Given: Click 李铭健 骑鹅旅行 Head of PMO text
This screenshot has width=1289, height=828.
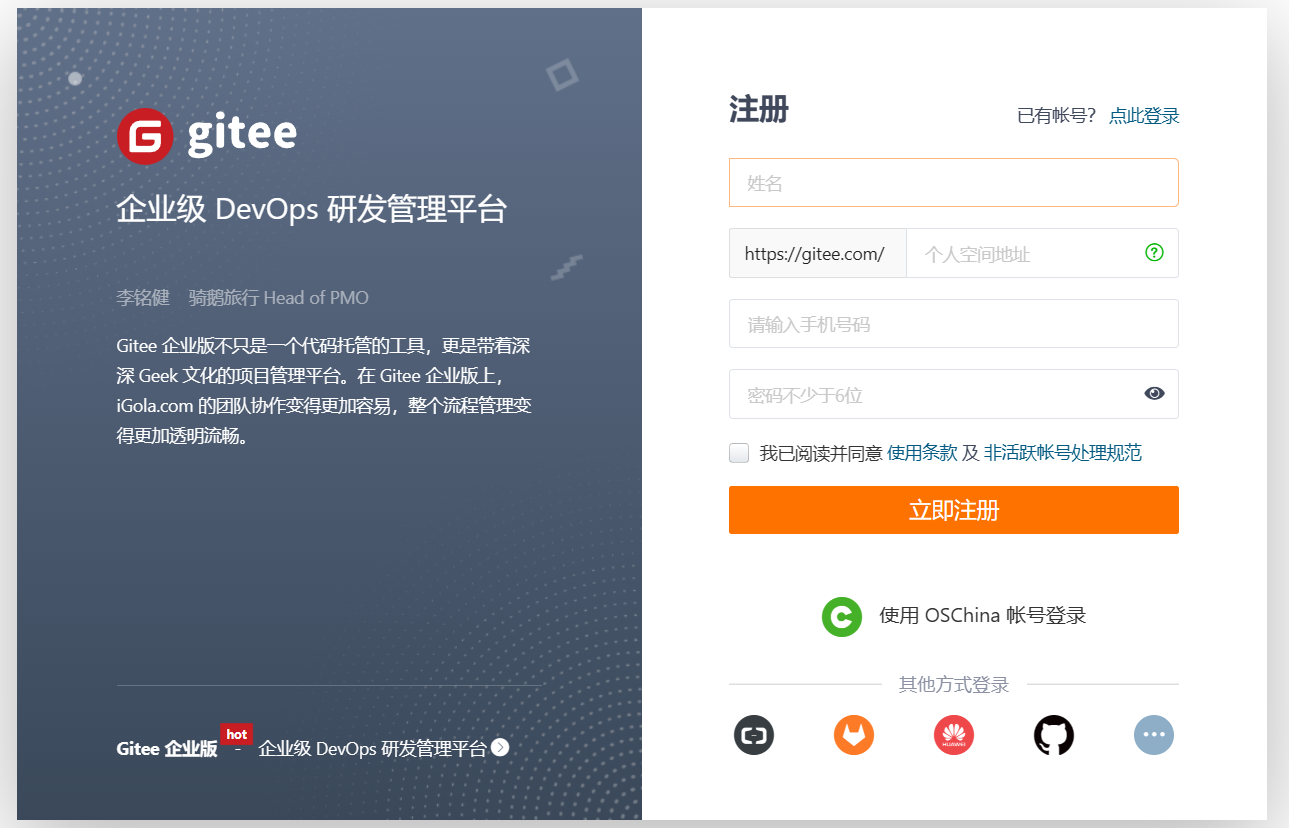Looking at the screenshot, I should coord(243,297).
